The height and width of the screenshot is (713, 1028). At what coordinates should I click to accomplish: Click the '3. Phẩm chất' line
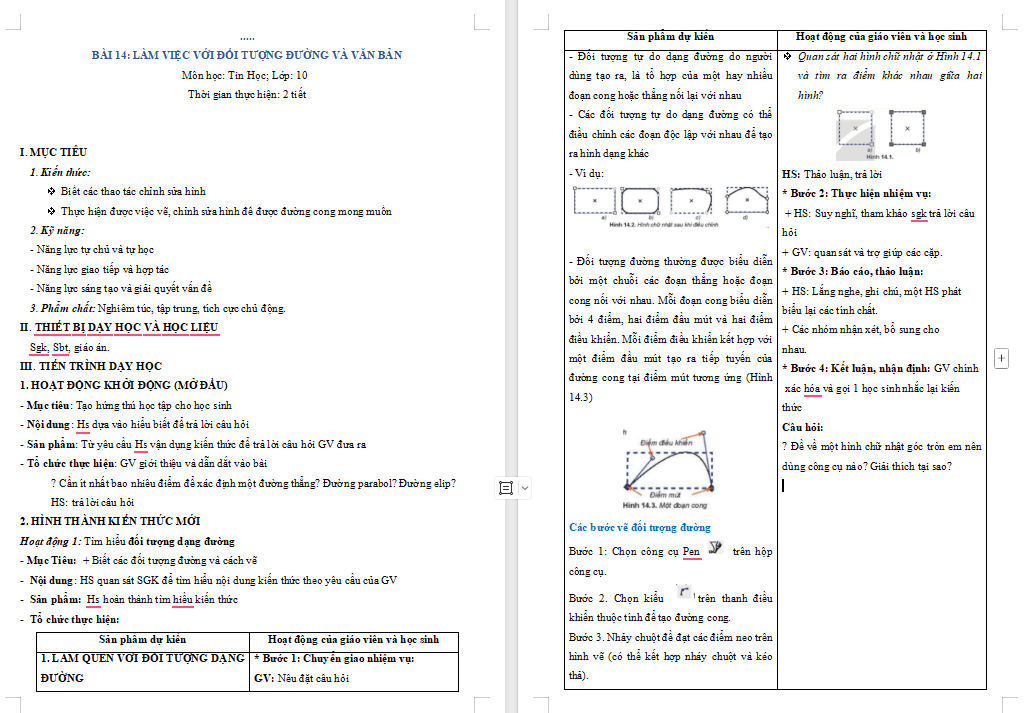click(x=157, y=308)
